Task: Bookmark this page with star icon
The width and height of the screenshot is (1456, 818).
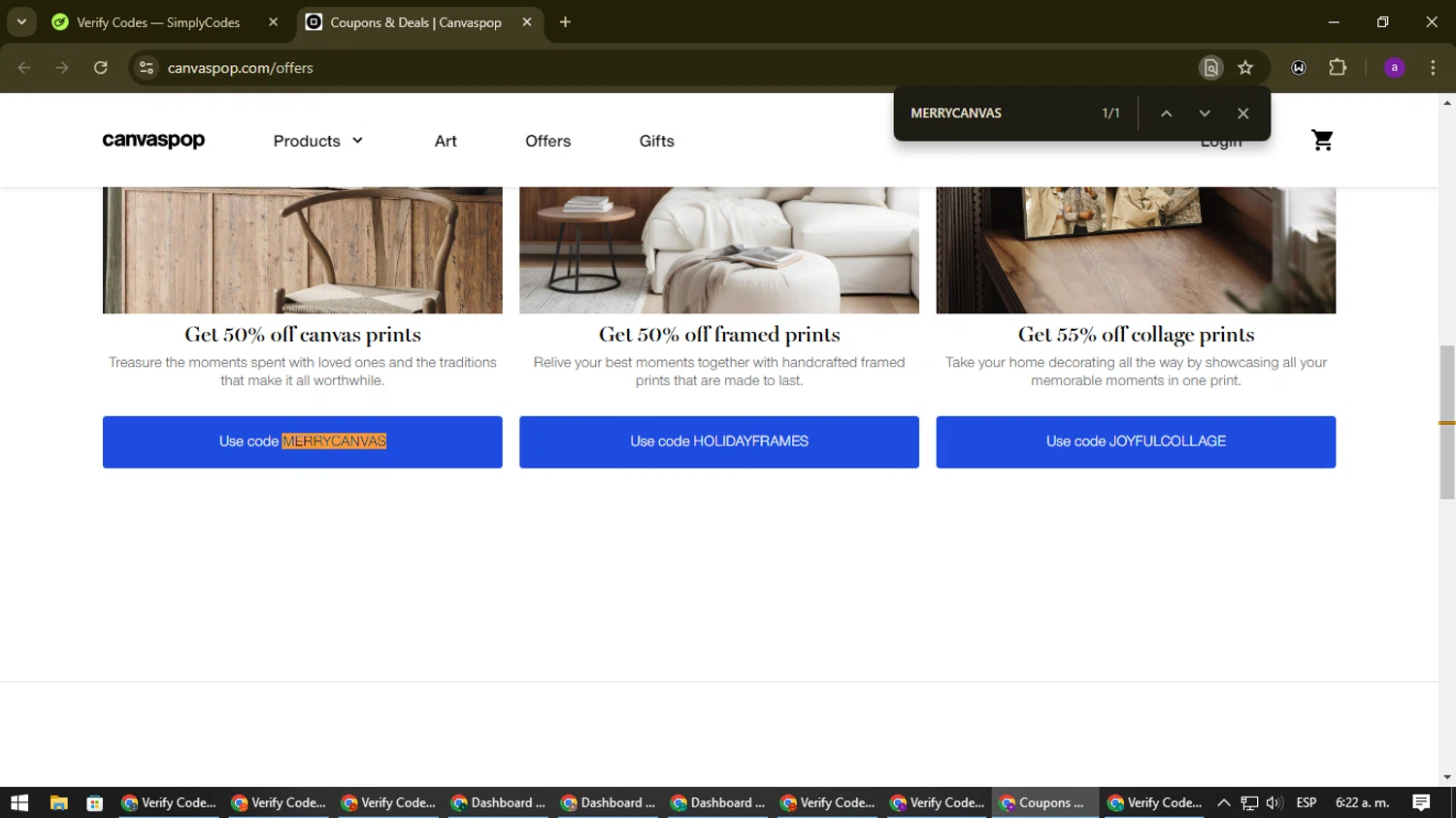Action: (1245, 68)
